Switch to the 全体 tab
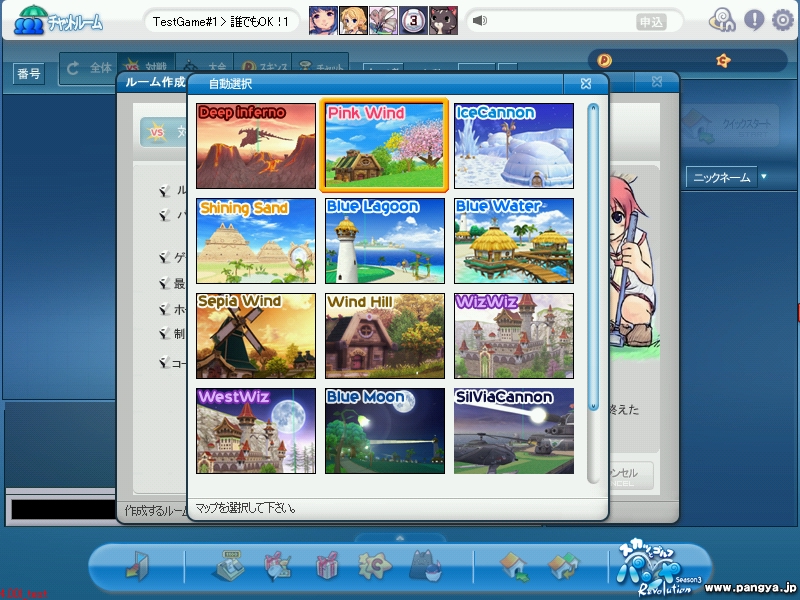800x600 pixels. (88, 68)
